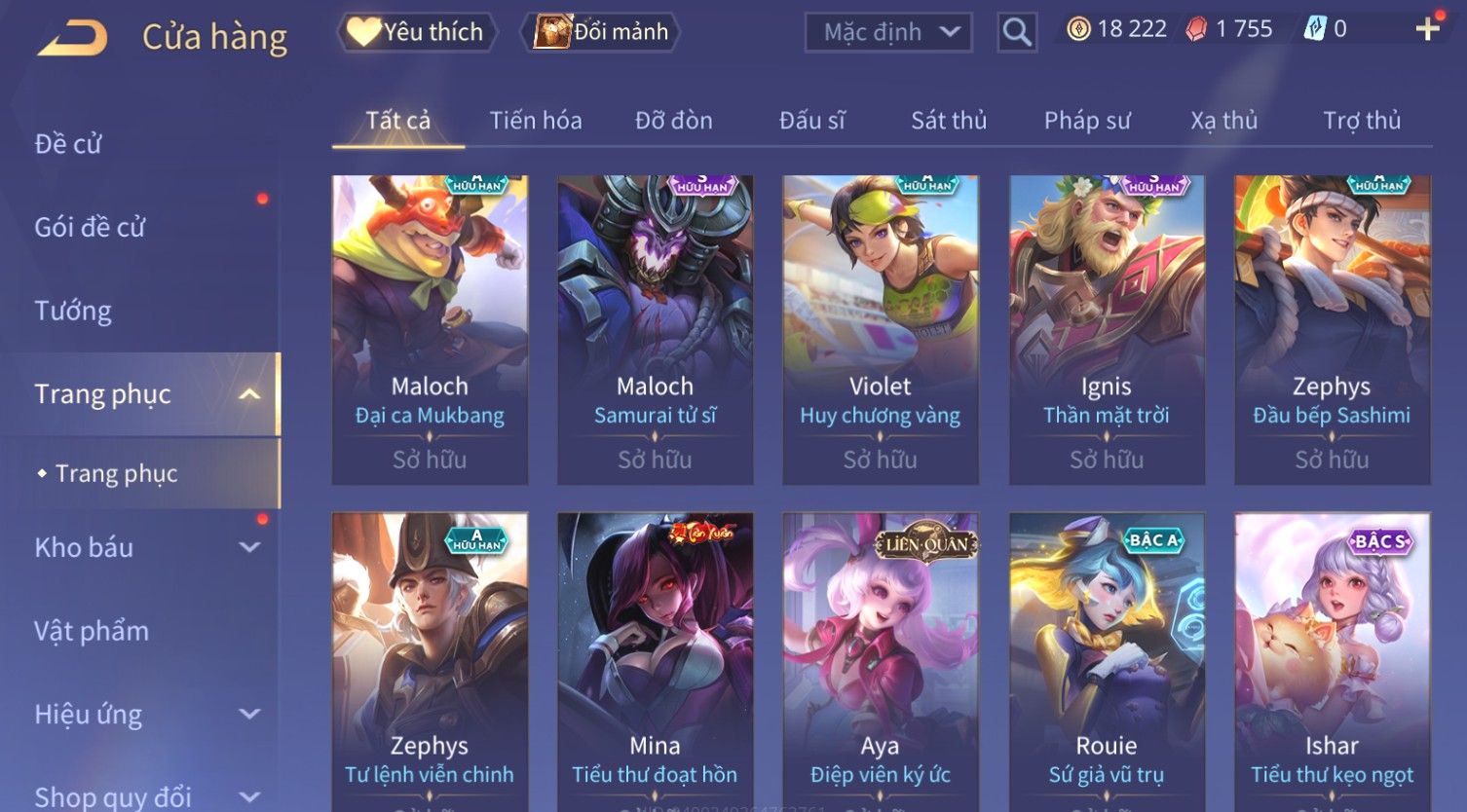Switch to the Tiến hóa tab

pos(536,121)
